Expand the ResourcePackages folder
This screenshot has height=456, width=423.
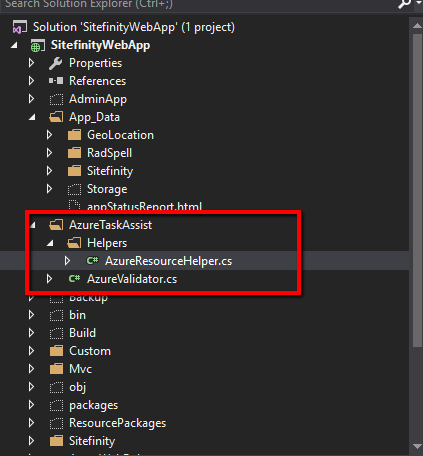click(31, 423)
